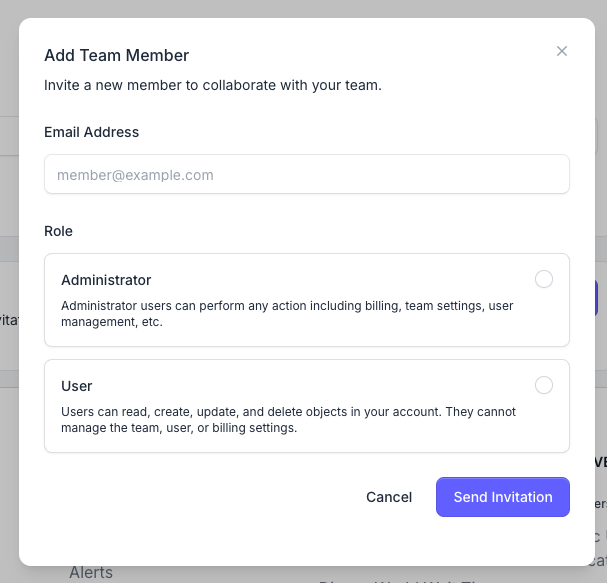
Task: Select the Administrator radio button
Action: 544,280
